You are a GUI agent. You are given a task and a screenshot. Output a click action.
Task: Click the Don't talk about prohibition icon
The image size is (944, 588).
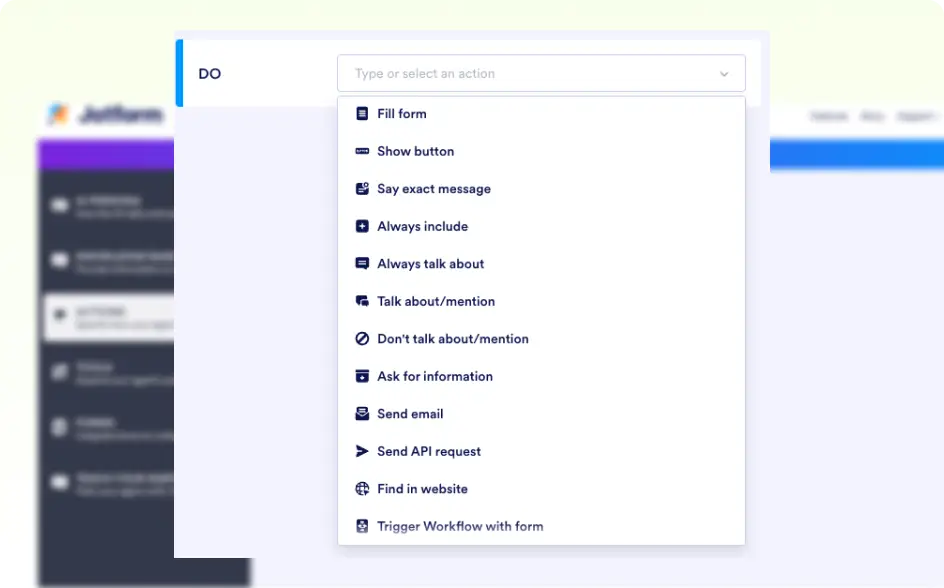362,339
